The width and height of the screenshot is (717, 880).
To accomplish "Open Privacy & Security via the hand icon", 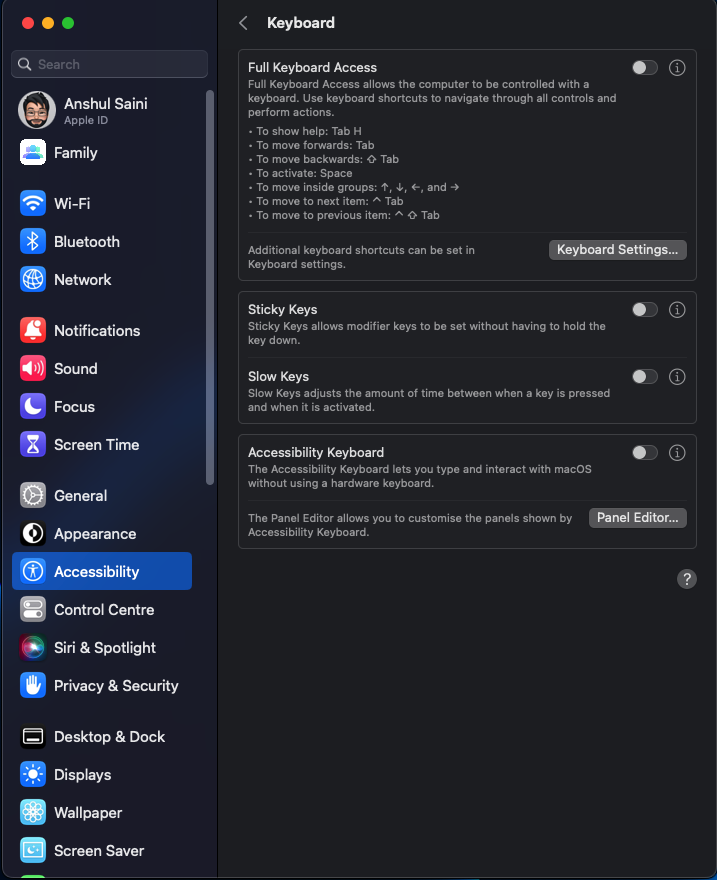I will tap(33, 685).
